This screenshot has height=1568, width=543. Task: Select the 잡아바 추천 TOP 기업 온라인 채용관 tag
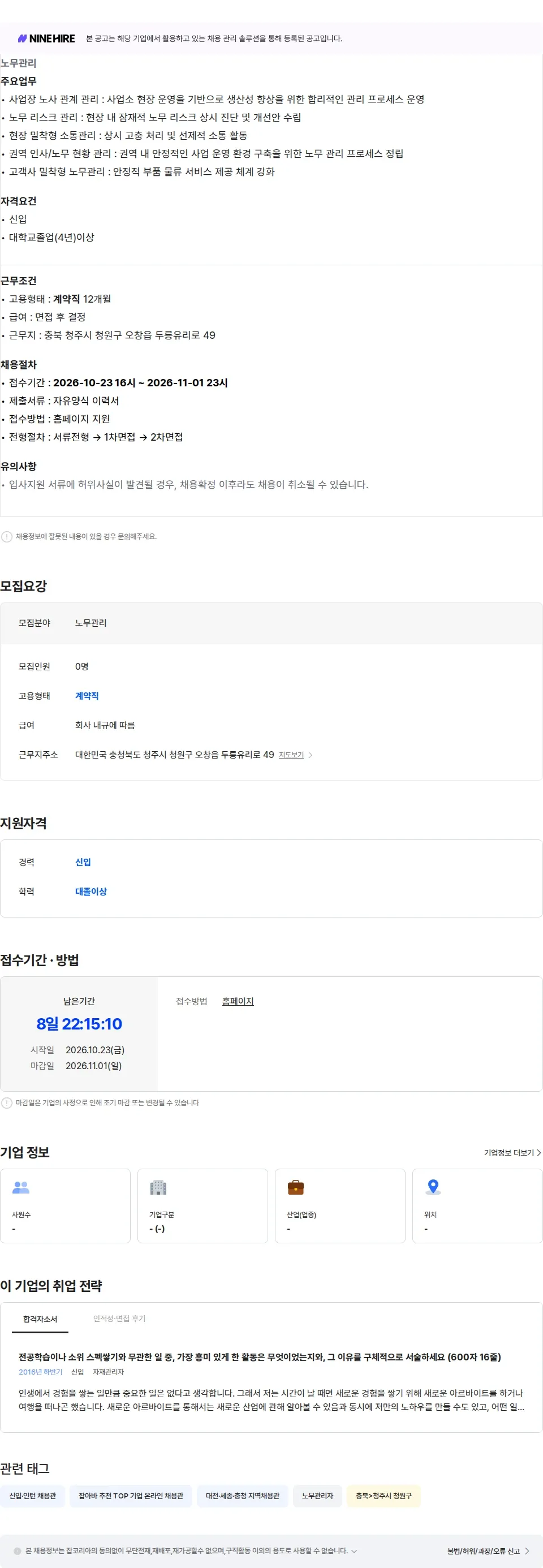click(131, 1496)
